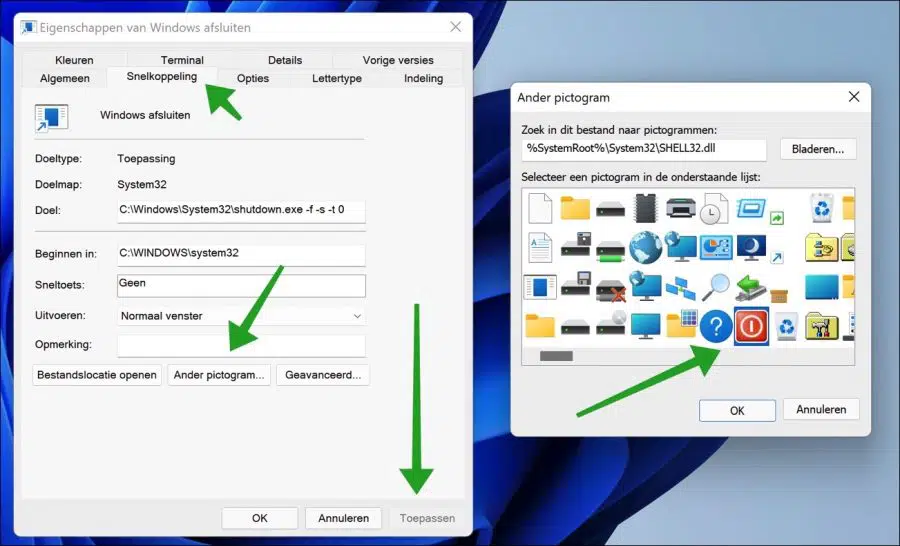Select the printer icon

pyautogui.click(x=681, y=208)
